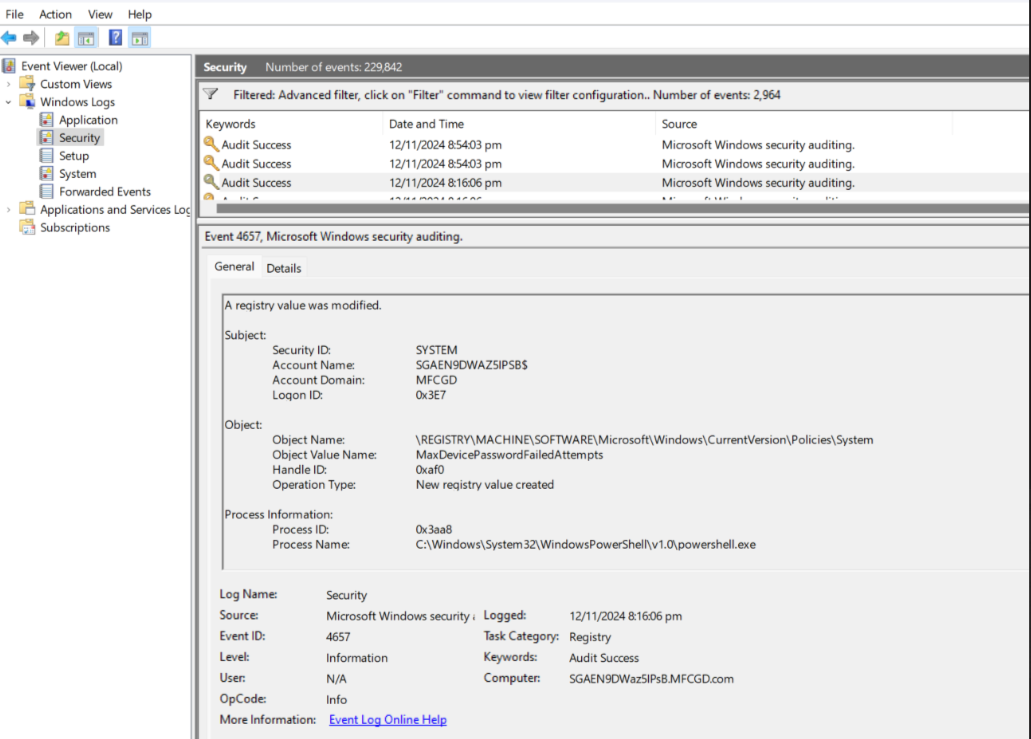Click the Date and Time column header
This screenshot has width=1031, height=739.
click(x=426, y=124)
